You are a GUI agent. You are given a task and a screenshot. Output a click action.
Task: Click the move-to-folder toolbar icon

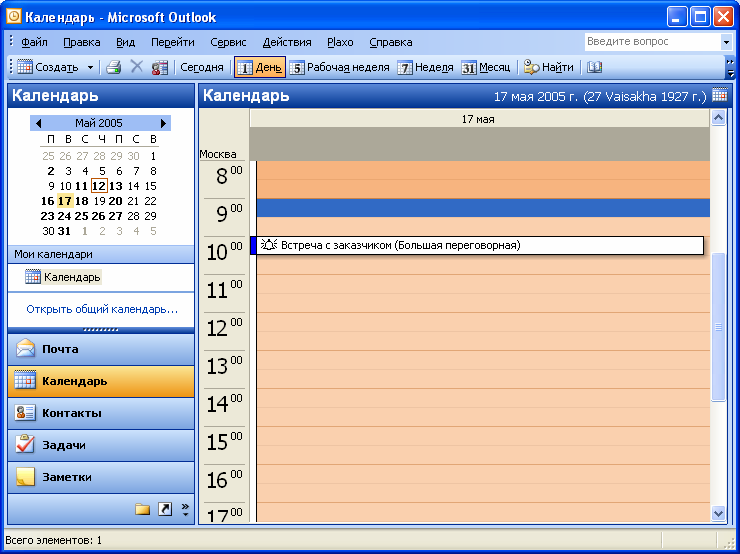click(160, 67)
